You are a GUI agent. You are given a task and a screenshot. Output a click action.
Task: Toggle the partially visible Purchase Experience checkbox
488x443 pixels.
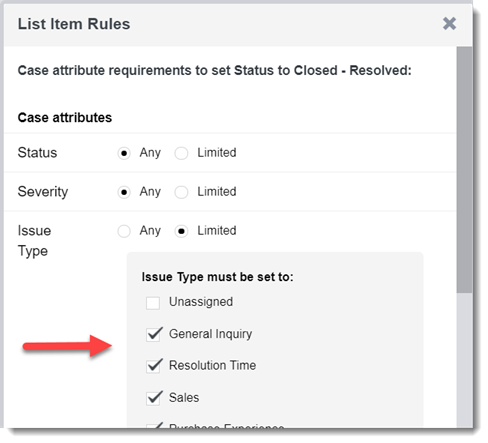coord(153,425)
